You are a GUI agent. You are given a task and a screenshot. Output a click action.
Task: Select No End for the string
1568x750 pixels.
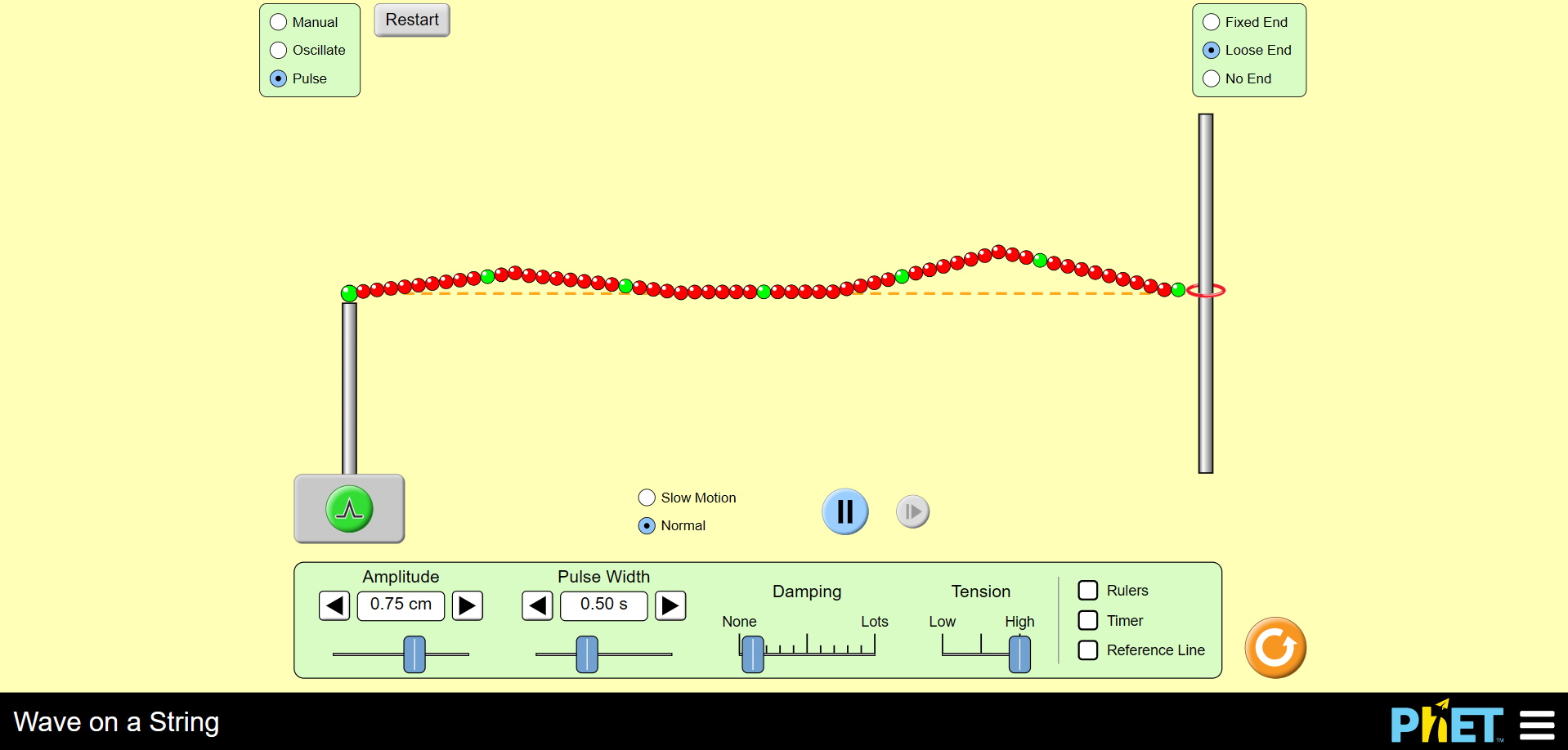click(1211, 78)
